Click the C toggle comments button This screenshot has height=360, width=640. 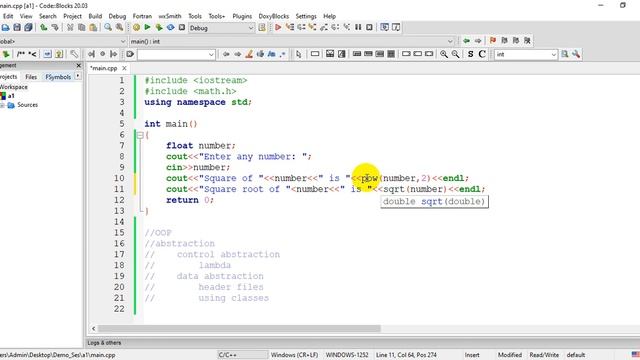(482, 54)
